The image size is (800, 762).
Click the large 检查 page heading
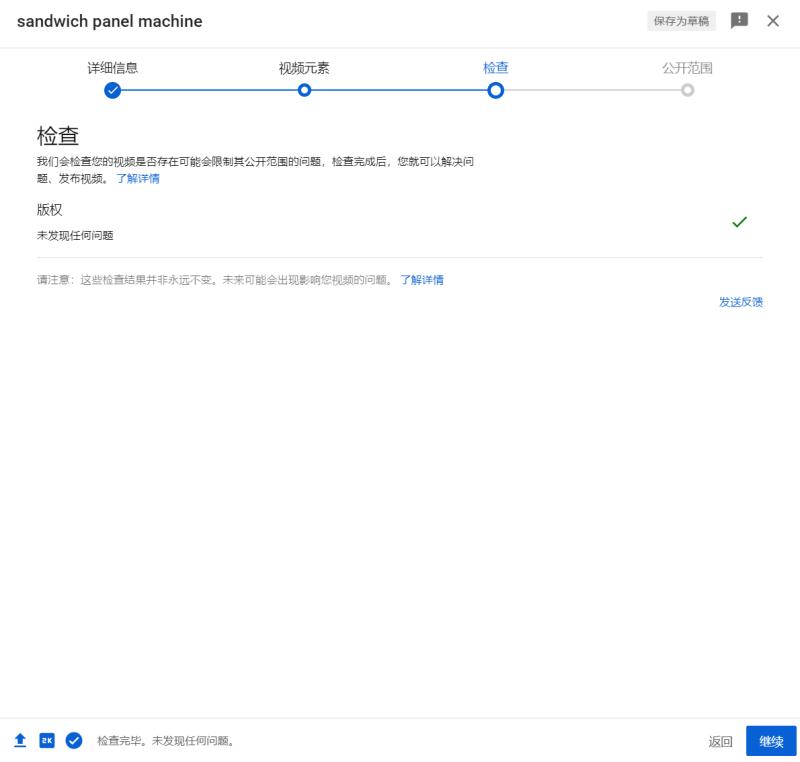click(58, 136)
